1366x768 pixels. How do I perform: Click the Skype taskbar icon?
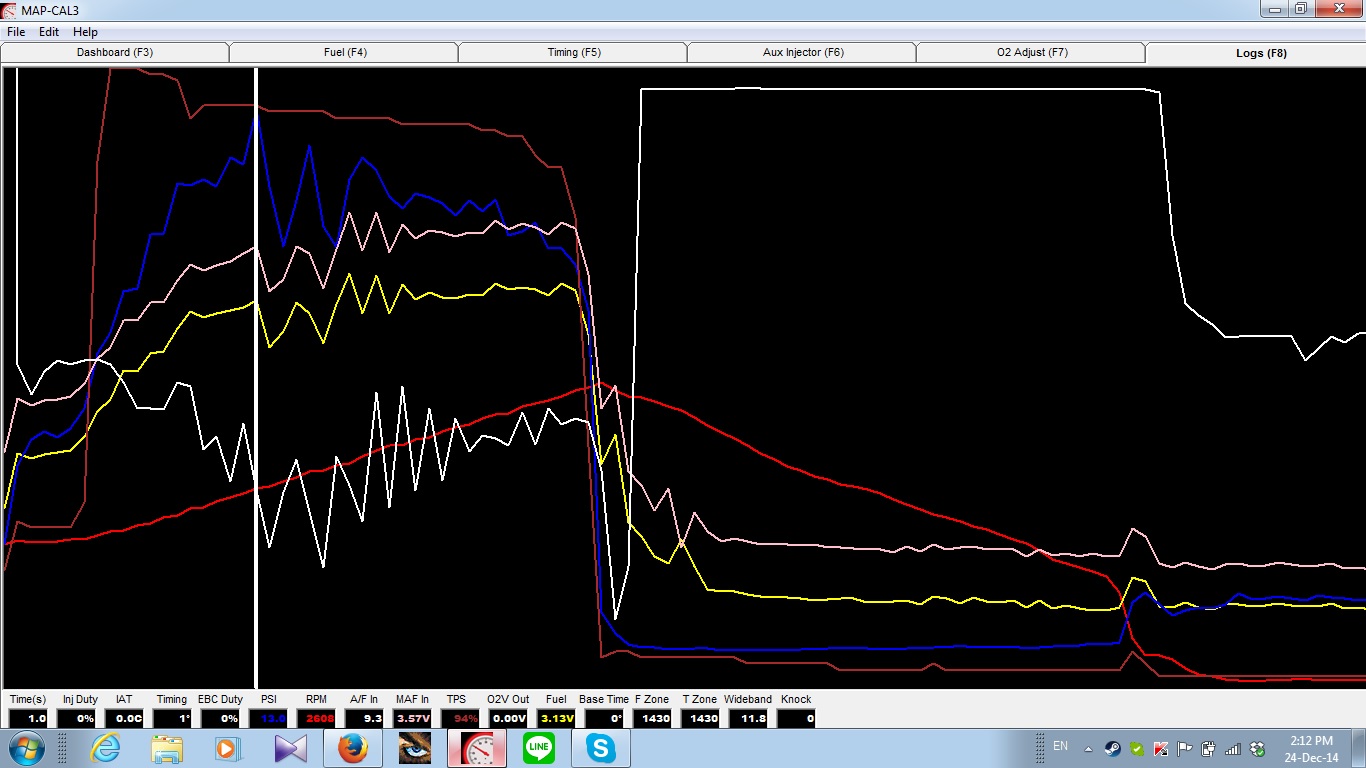(x=601, y=748)
